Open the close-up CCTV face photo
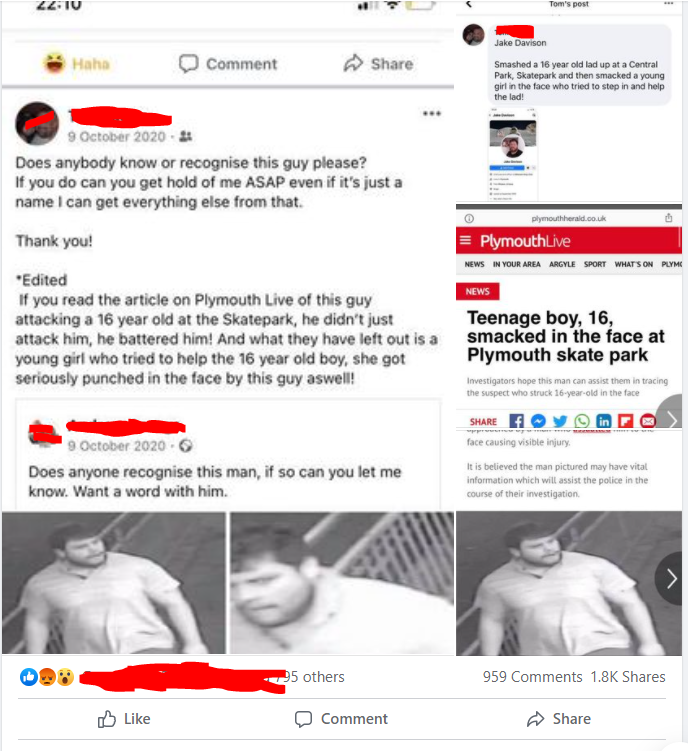688x751 pixels. coord(342,582)
